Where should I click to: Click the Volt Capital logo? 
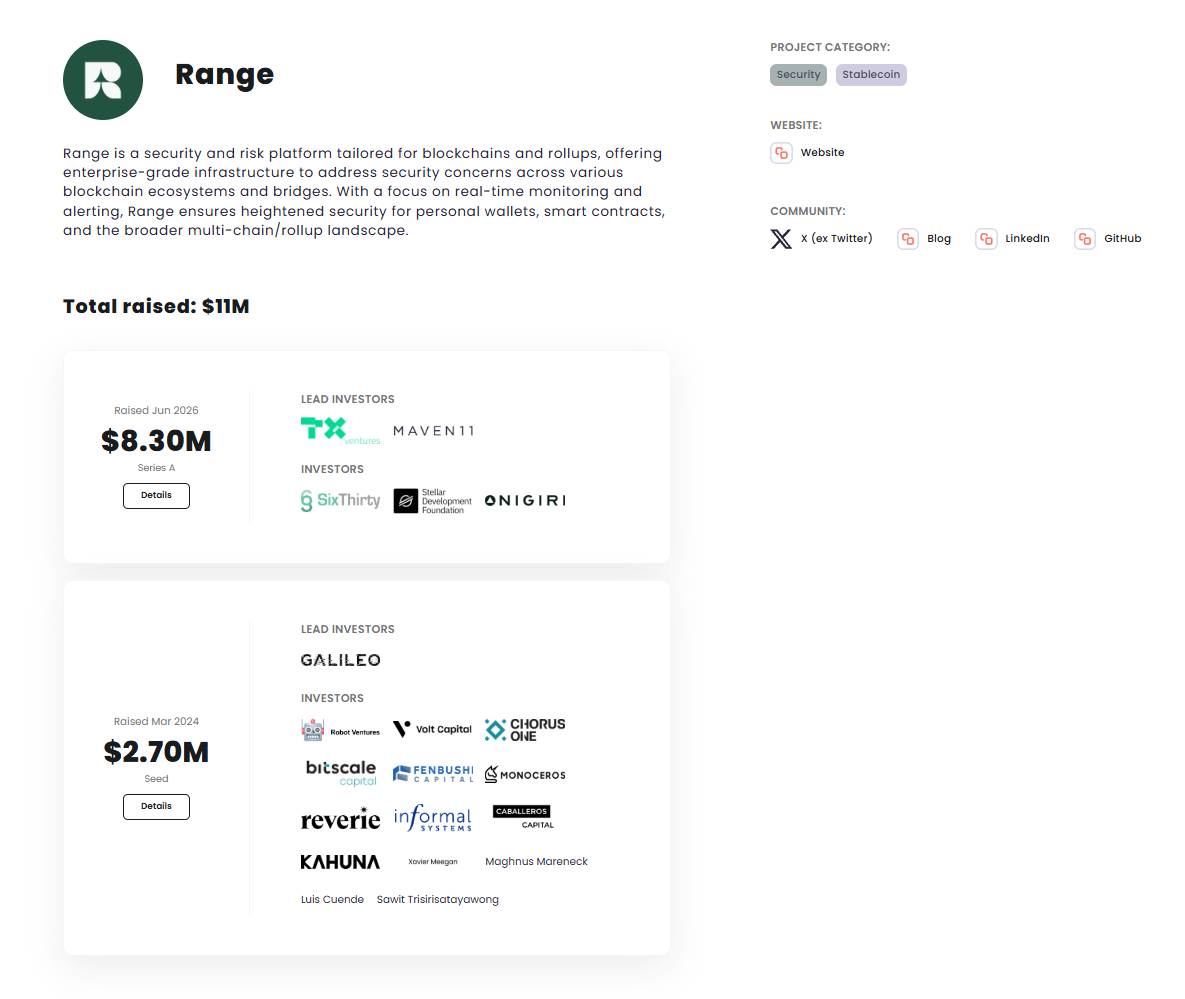[432, 729]
